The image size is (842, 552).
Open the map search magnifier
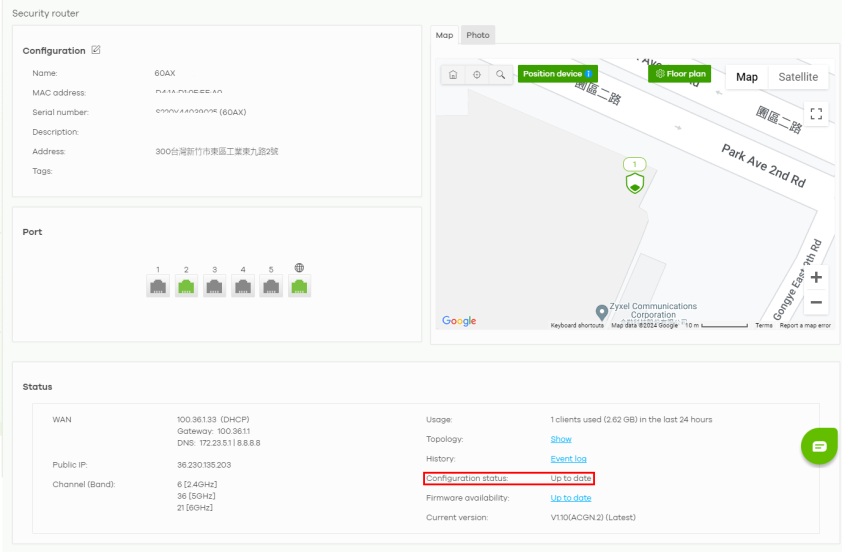[x=501, y=75]
